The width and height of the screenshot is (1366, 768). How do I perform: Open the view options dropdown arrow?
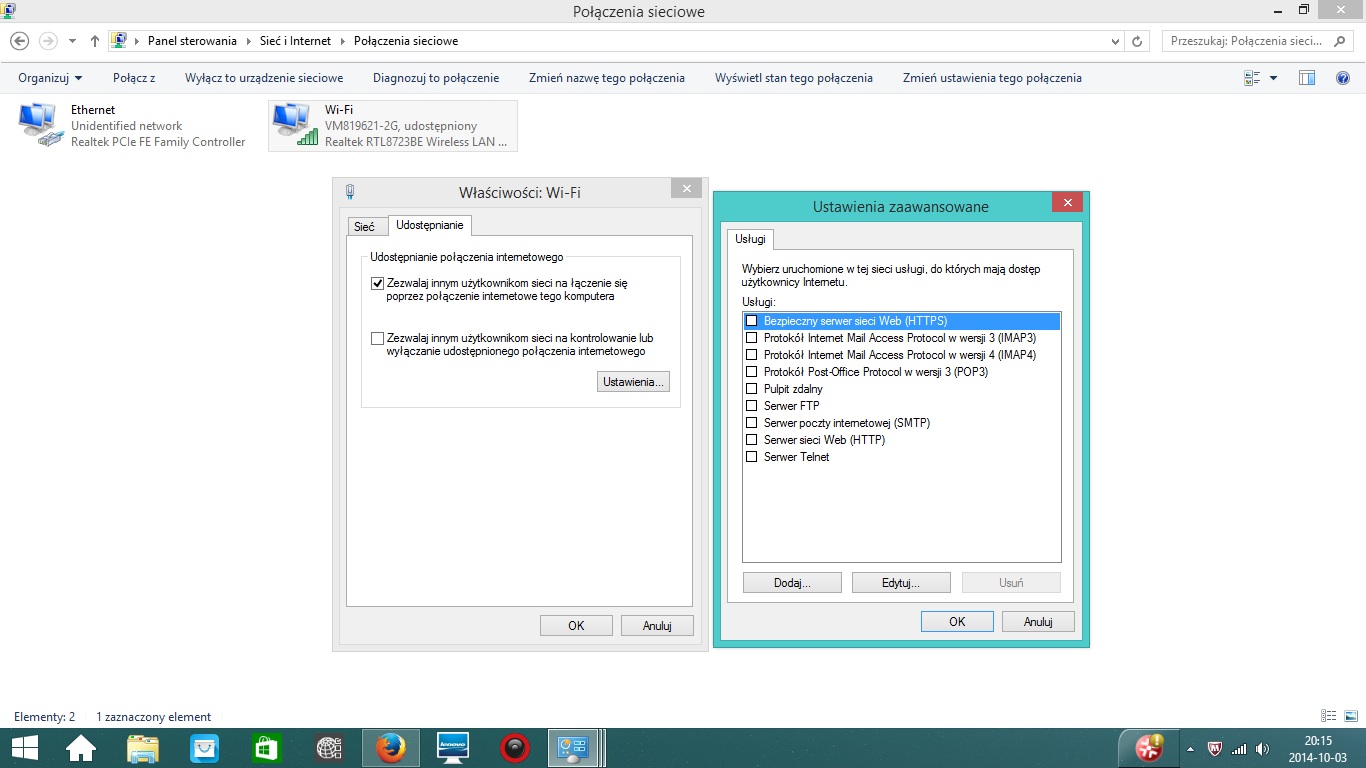coord(1273,78)
